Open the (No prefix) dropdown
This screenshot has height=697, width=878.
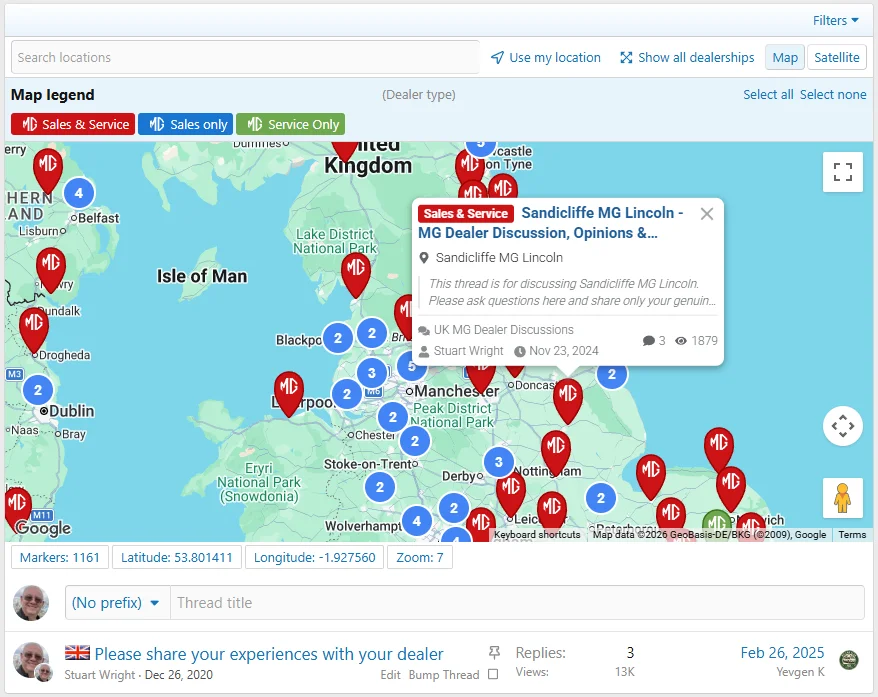(x=117, y=603)
